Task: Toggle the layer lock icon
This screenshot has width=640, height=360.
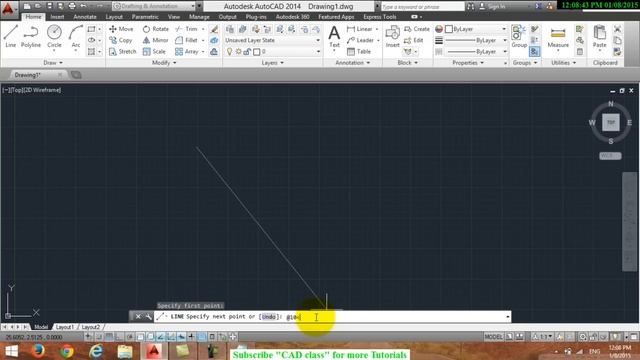Action: pos(247,52)
